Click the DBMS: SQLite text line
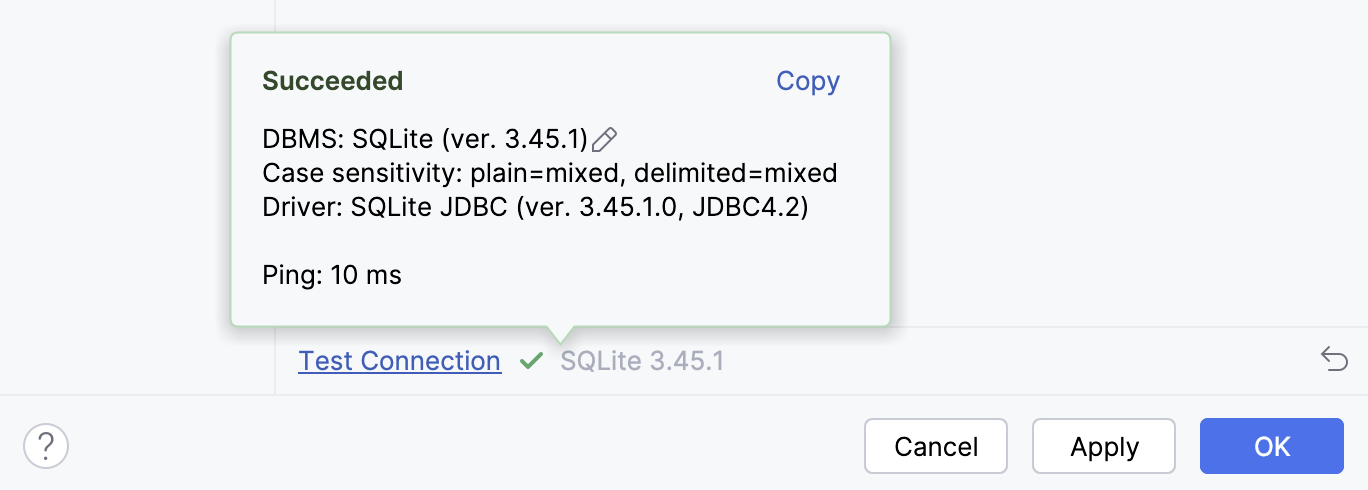Screen dimensions: 1368x490 tap(425, 140)
